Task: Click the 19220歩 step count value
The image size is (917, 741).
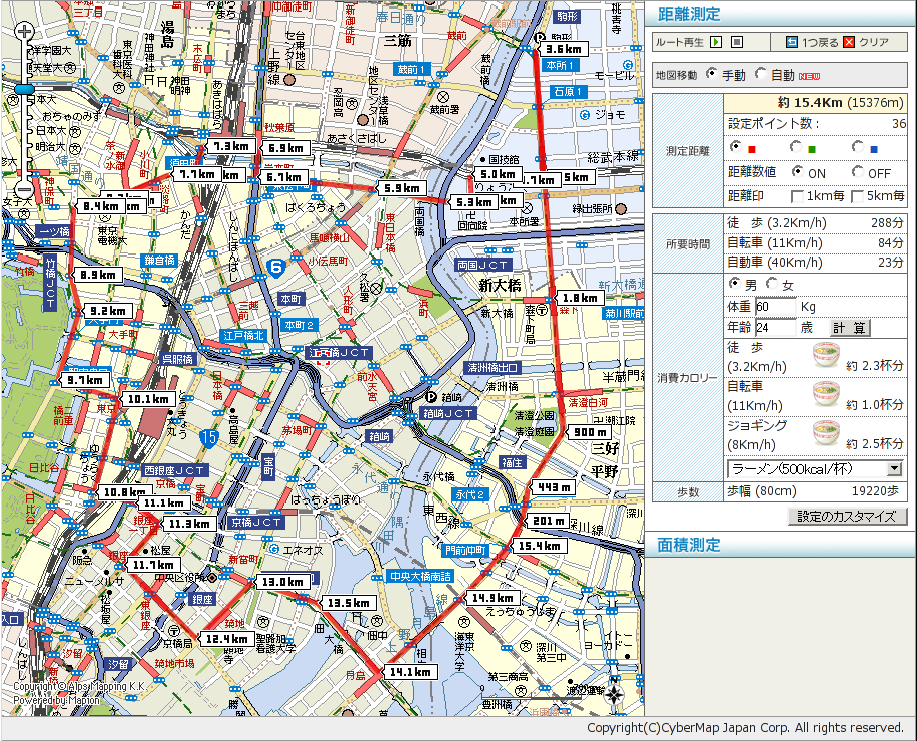Action: 875,491
